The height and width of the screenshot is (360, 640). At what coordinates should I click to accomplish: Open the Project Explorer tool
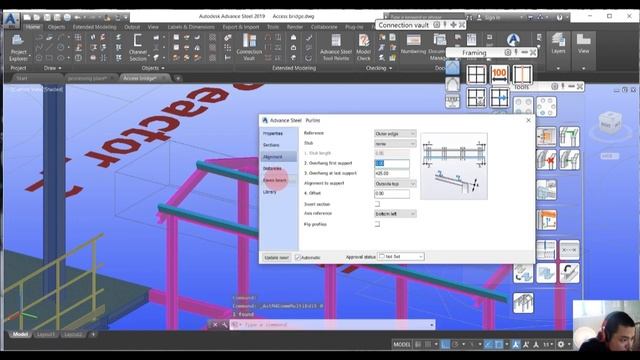click(18, 48)
